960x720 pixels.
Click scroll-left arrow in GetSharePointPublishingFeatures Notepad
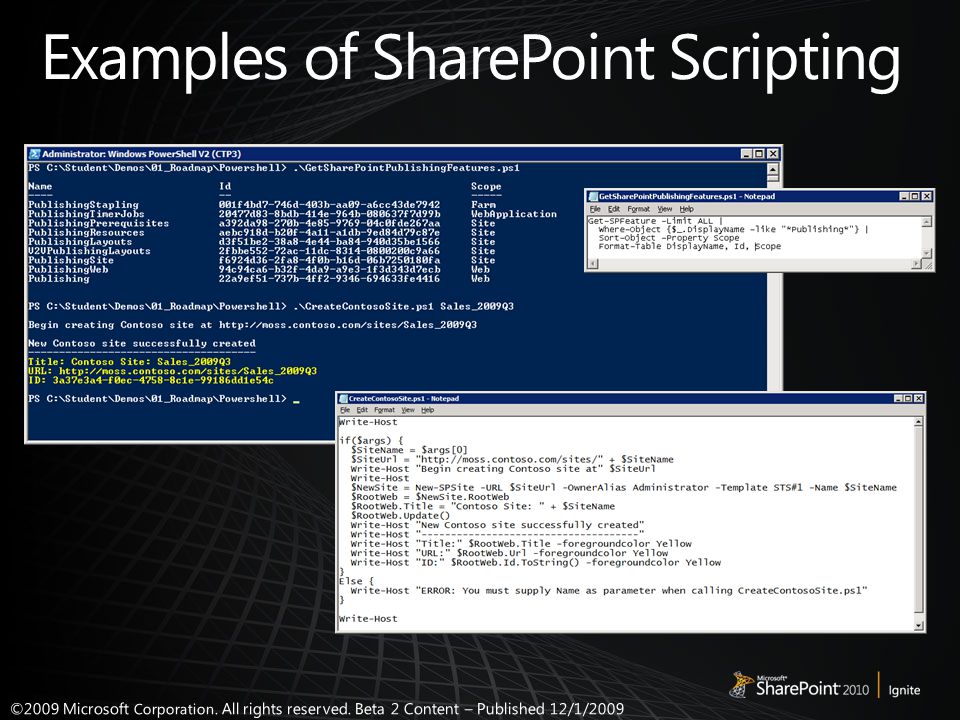(x=593, y=264)
